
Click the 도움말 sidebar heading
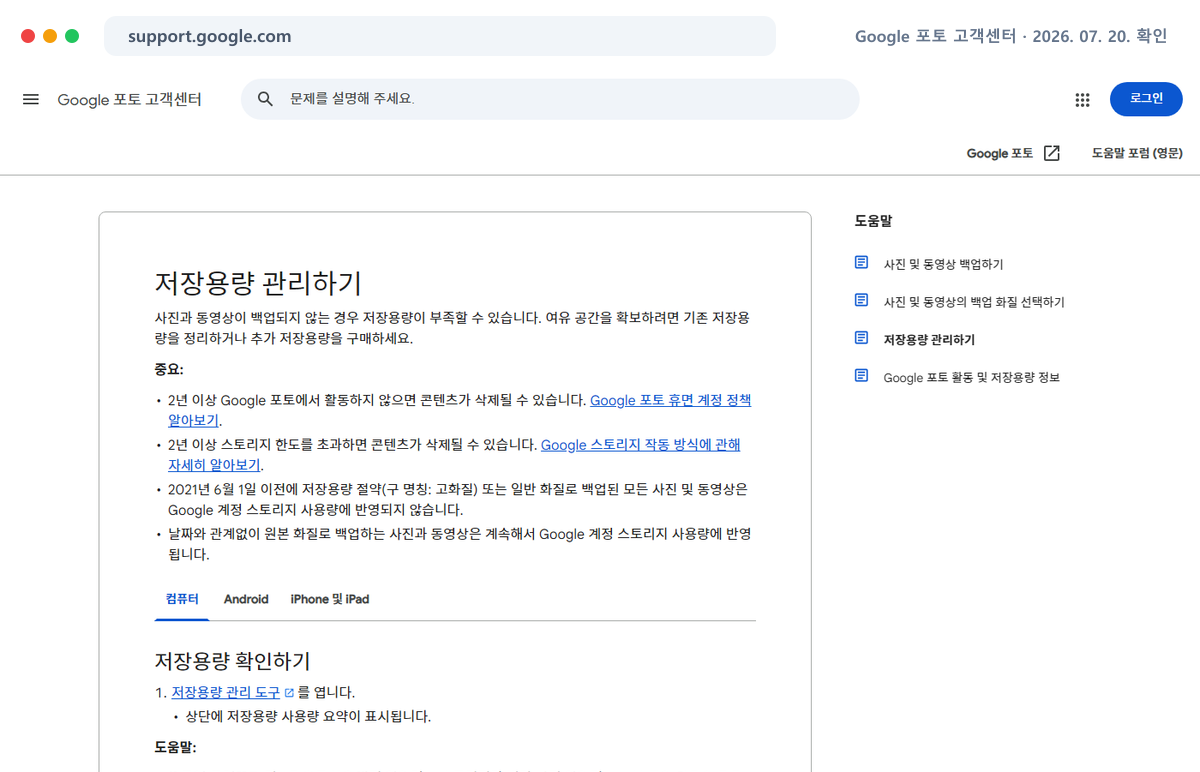873,221
